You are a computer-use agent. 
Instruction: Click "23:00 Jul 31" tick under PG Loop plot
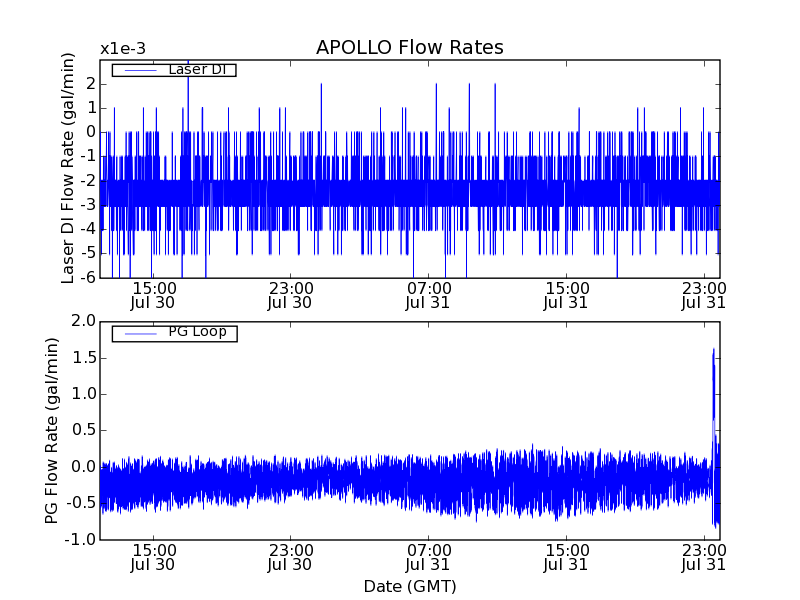704,558
